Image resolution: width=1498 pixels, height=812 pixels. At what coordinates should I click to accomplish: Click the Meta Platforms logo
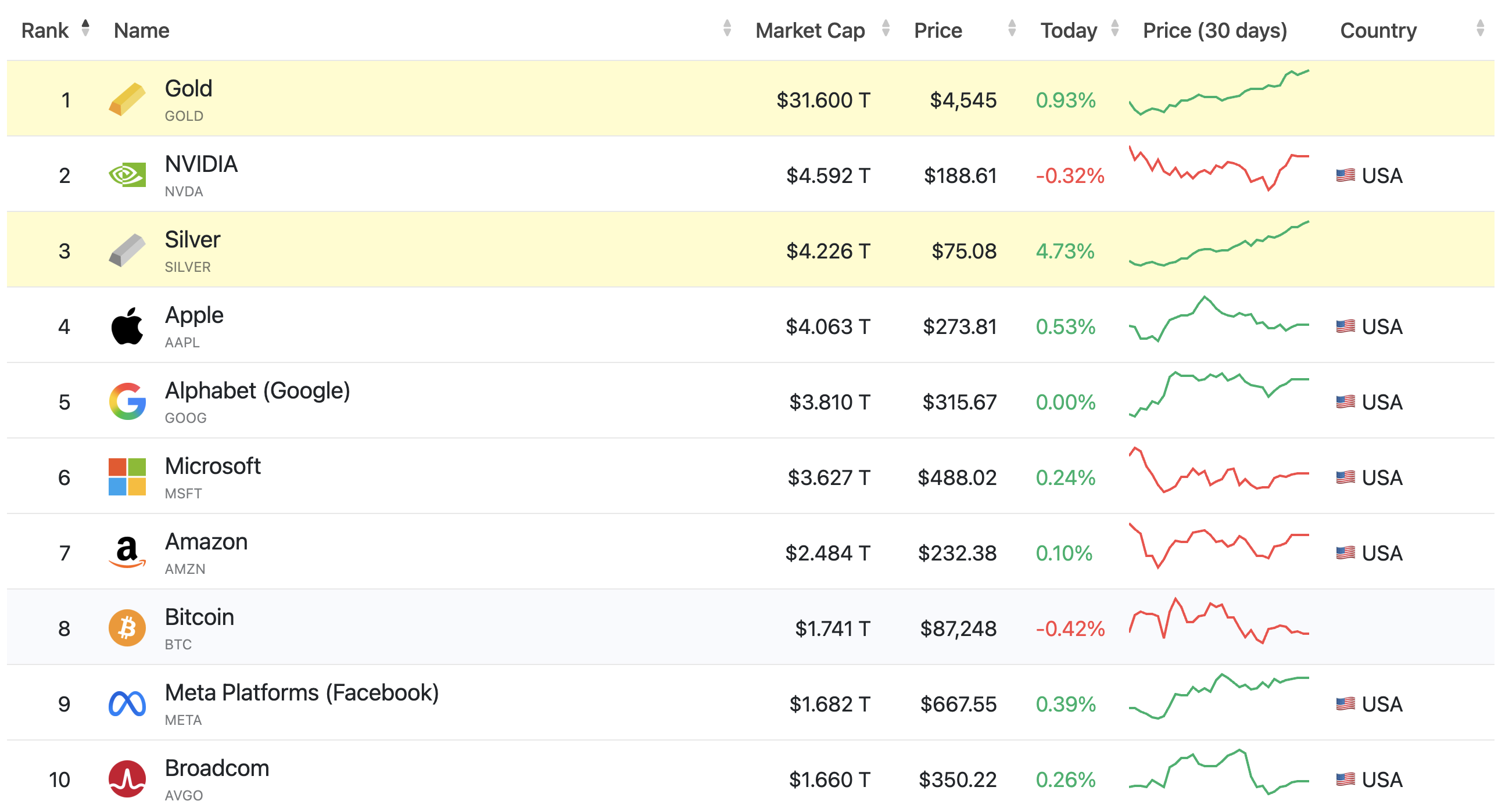pyautogui.click(x=127, y=703)
